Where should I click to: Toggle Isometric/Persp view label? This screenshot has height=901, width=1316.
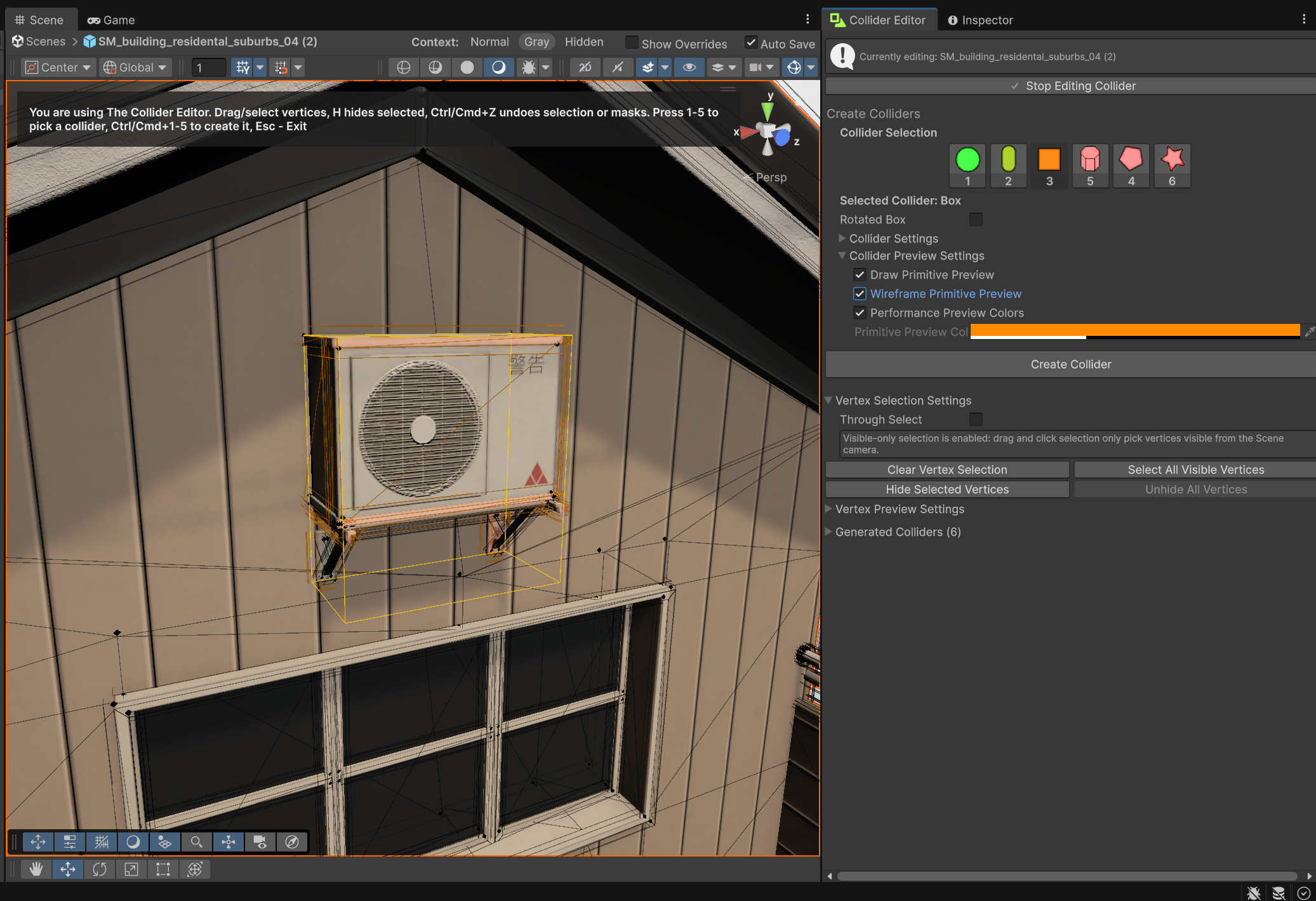pos(771,178)
